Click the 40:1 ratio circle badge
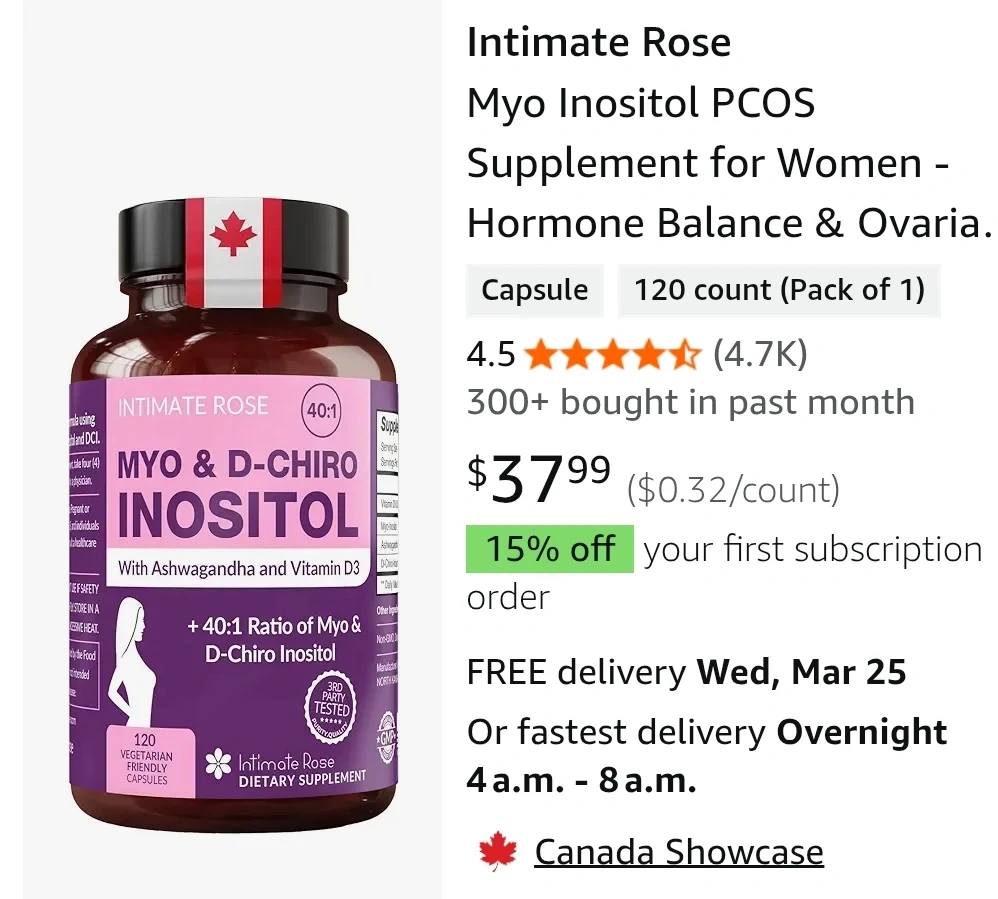 (x=321, y=411)
